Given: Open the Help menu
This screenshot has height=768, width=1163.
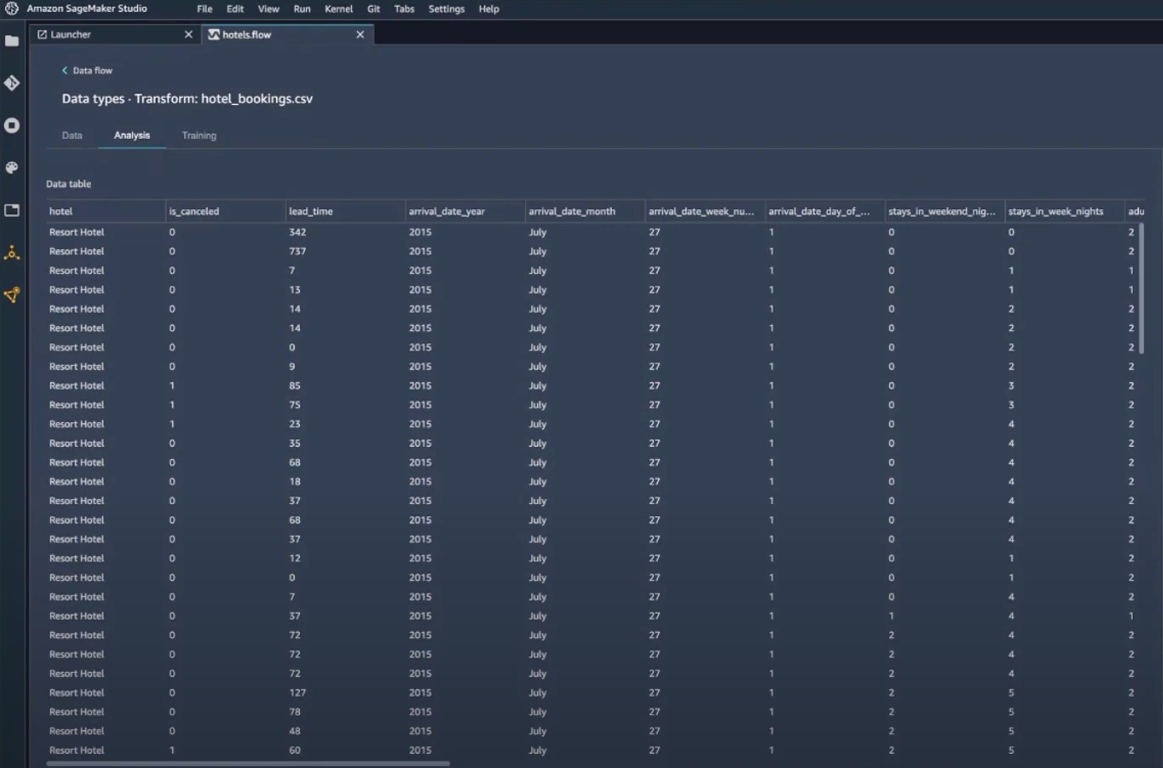Looking at the screenshot, I should [x=489, y=9].
